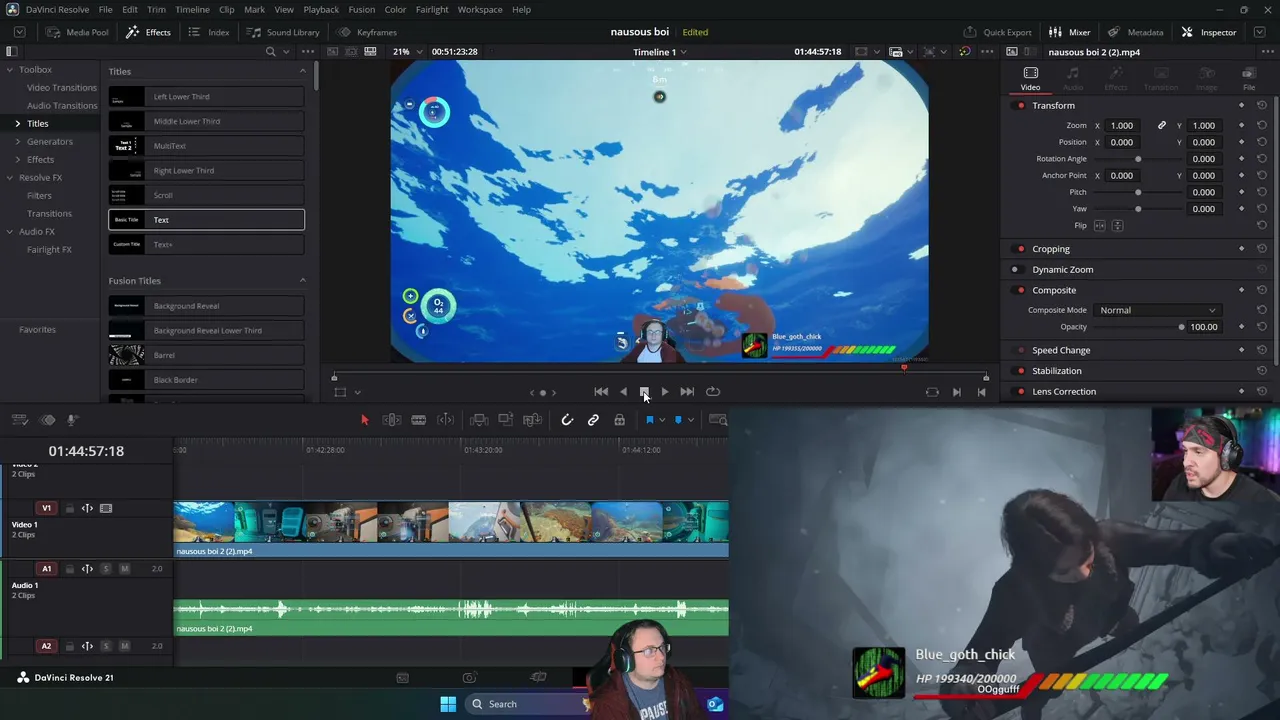
Task: Select the nausous boi 2 video clip on V1
Action: (451, 529)
